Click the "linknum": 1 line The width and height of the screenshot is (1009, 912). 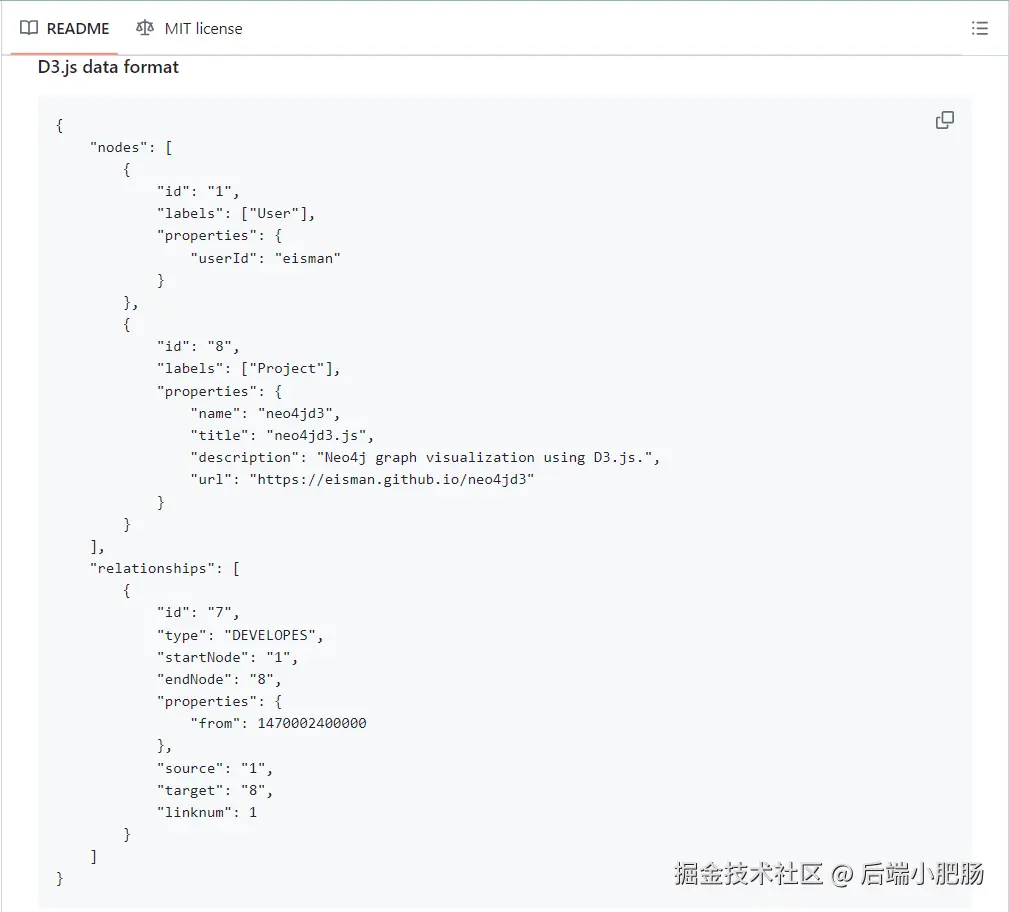tap(207, 812)
